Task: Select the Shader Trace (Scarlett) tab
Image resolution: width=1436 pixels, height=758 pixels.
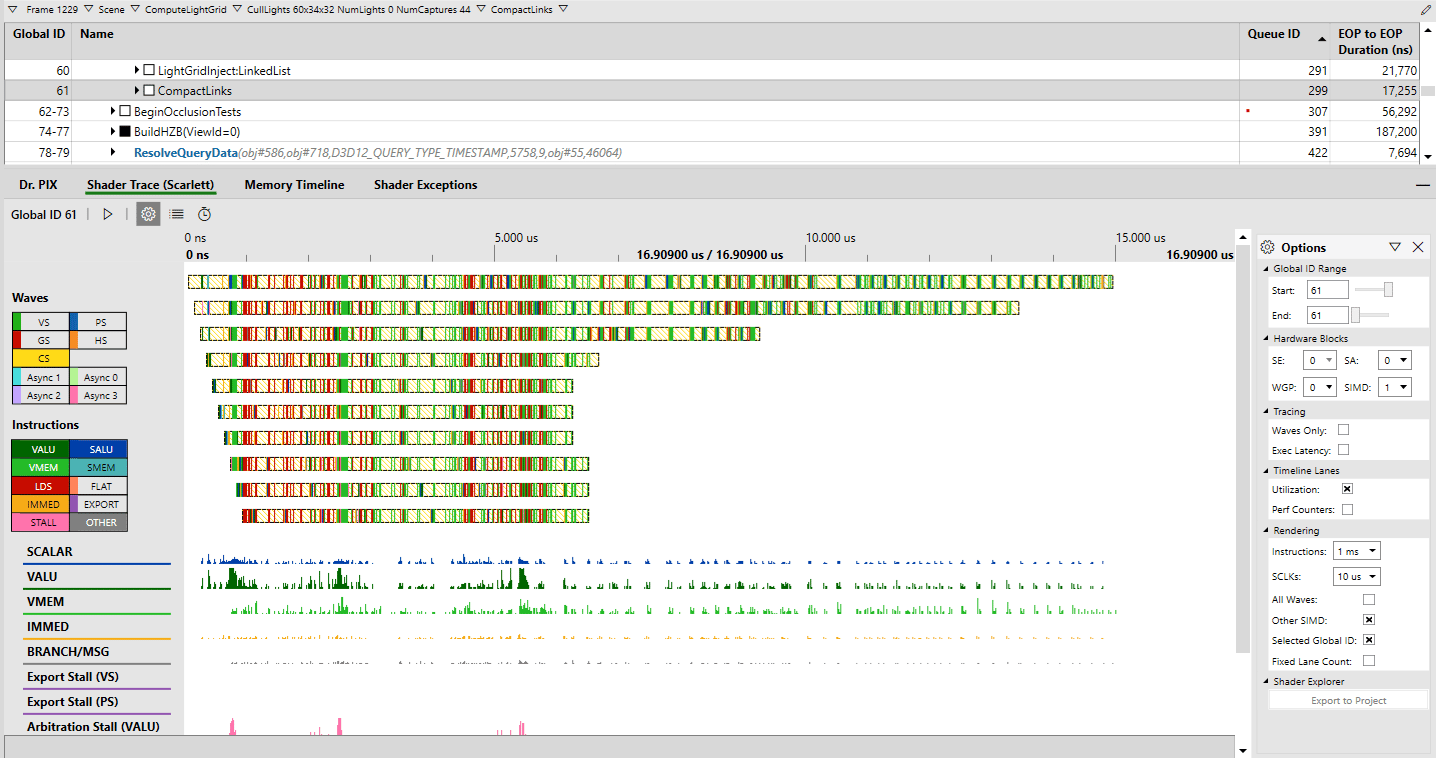Action: pos(150,185)
